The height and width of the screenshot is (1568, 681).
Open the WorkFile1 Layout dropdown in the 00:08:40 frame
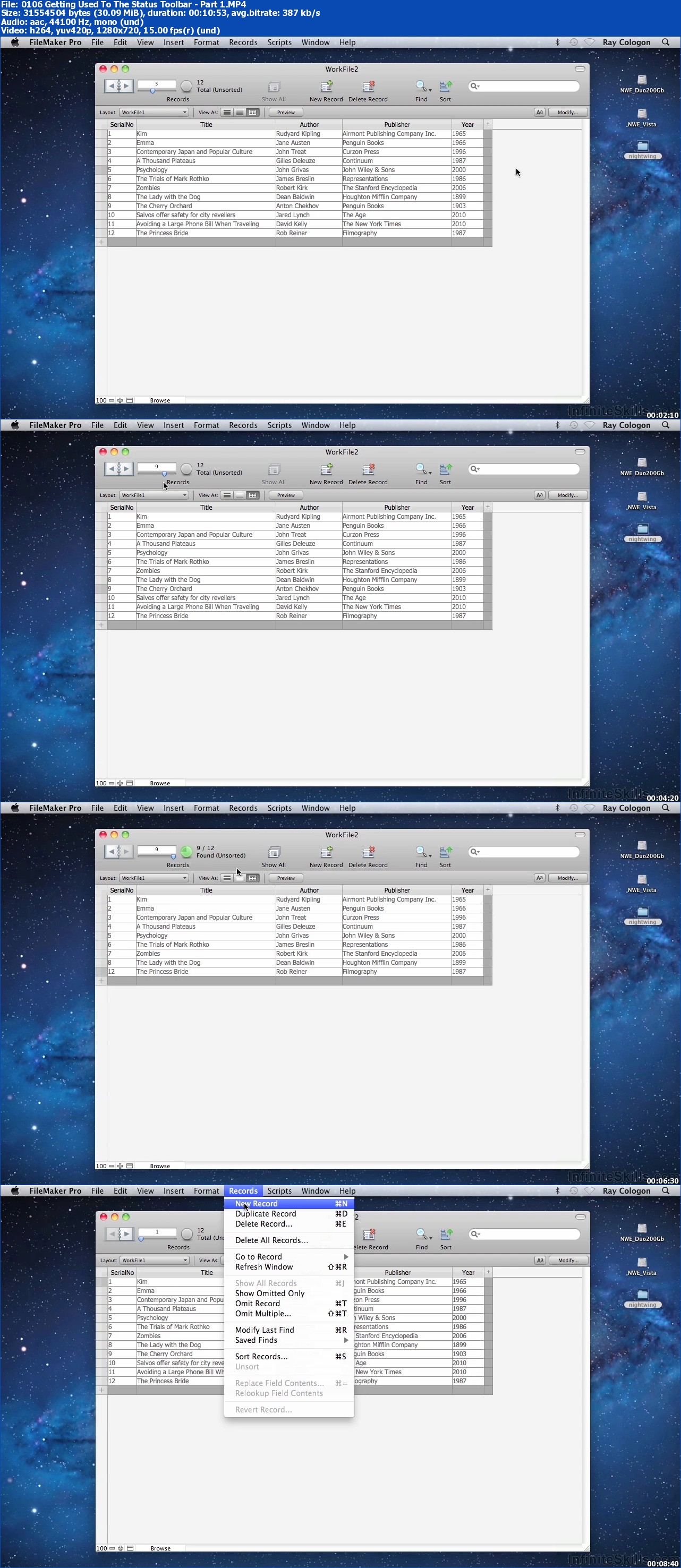click(154, 1260)
